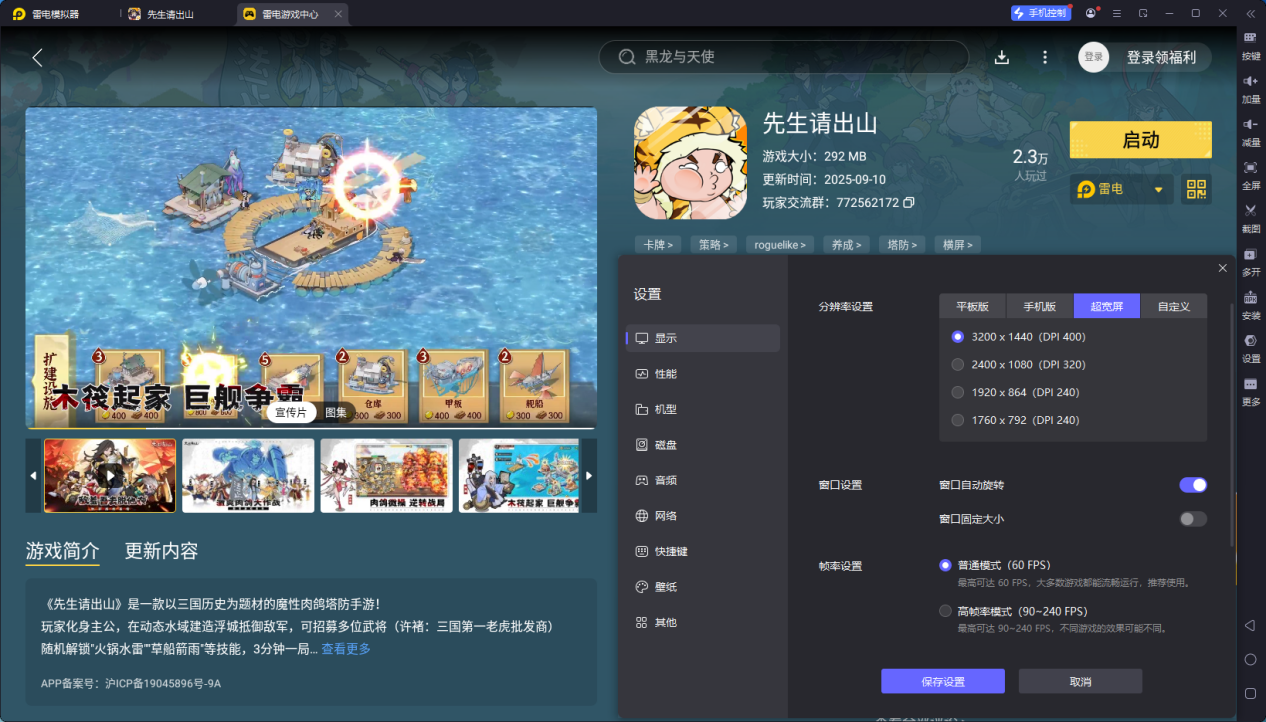Switch to 图集 gallery view

(336, 412)
